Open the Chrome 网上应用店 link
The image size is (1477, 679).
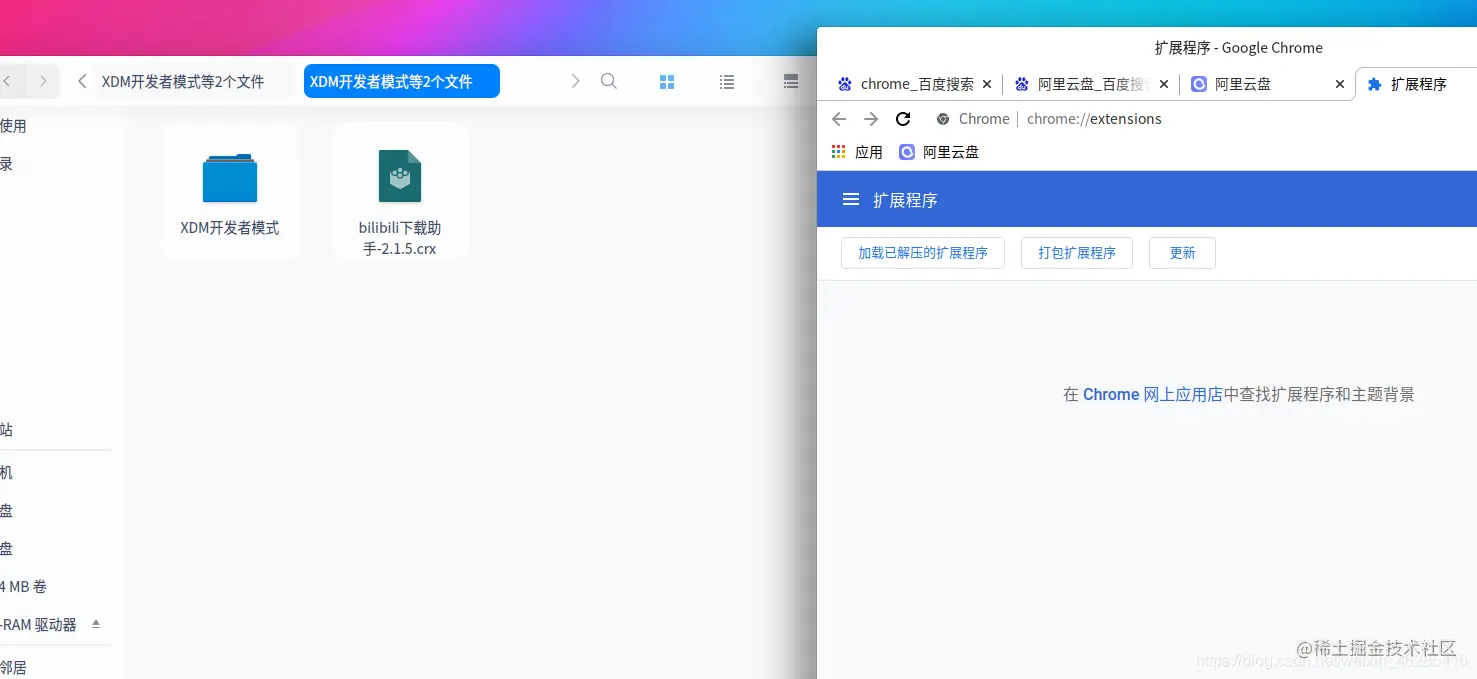[x=1152, y=394]
